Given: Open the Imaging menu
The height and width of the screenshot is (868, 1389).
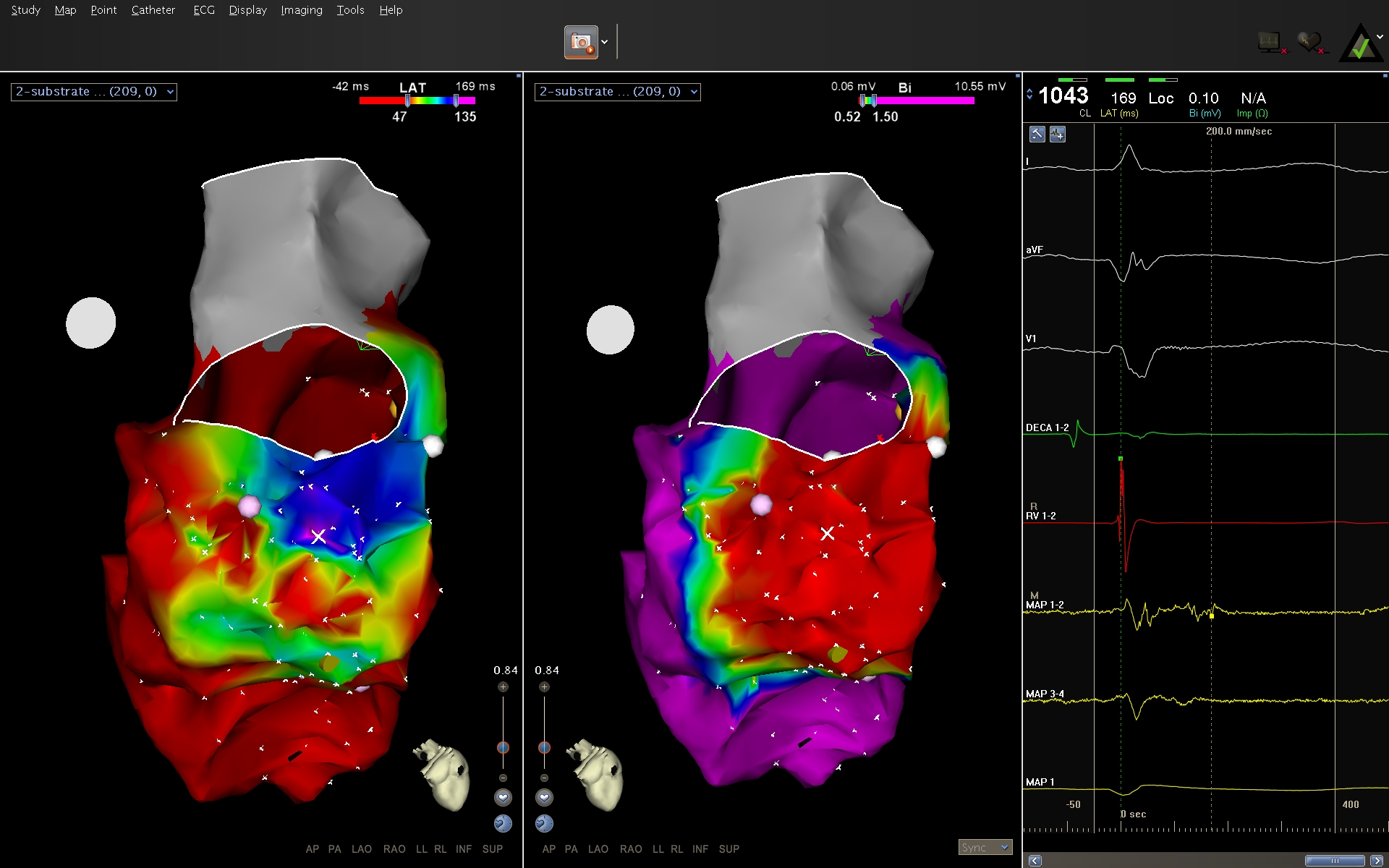Looking at the screenshot, I should click(x=301, y=10).
